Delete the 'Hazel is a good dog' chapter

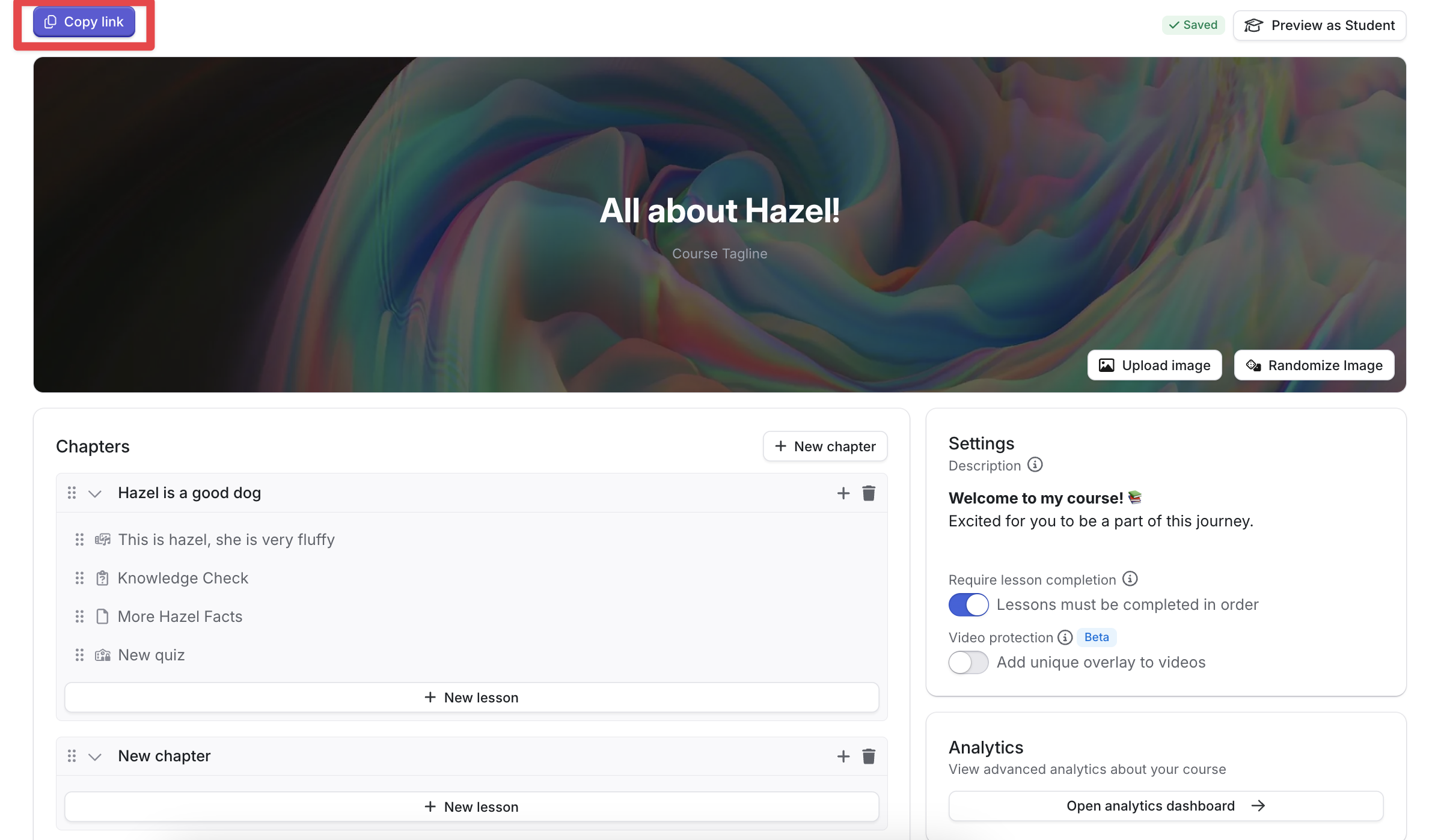tap(868, 493)
